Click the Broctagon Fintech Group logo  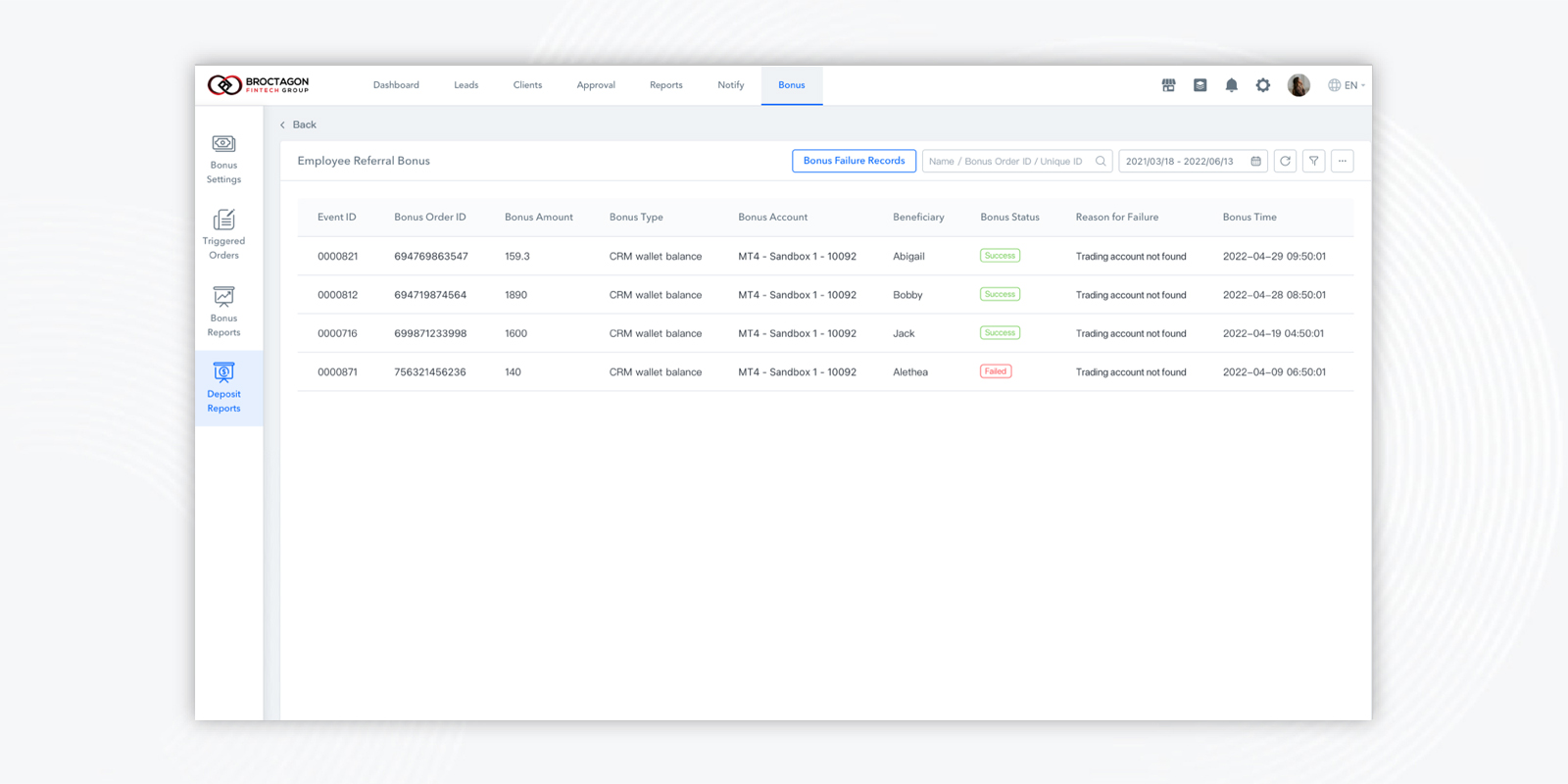tap(259, 85)
